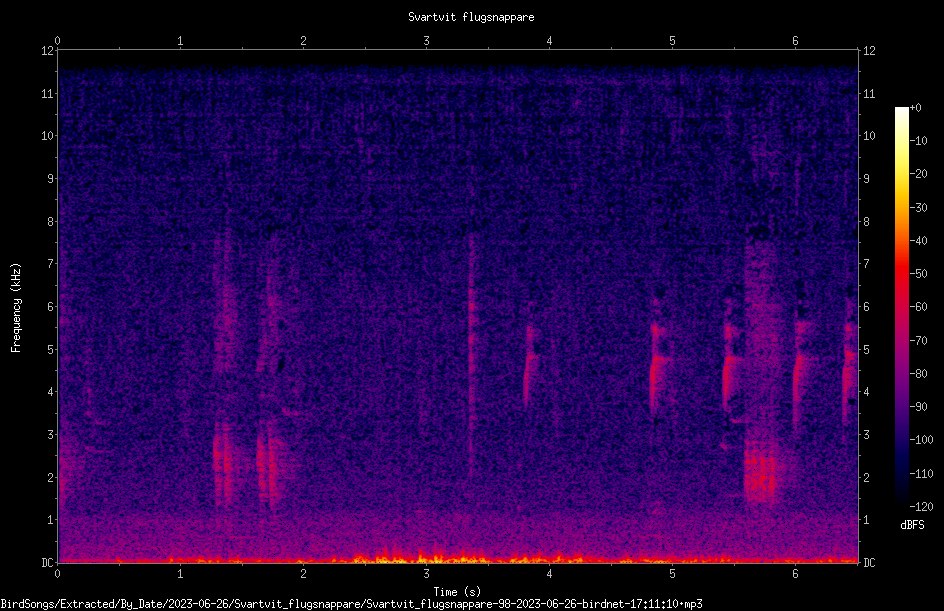
Task: Select the file path text at the bottom
Action: click(x=352, y=604)
